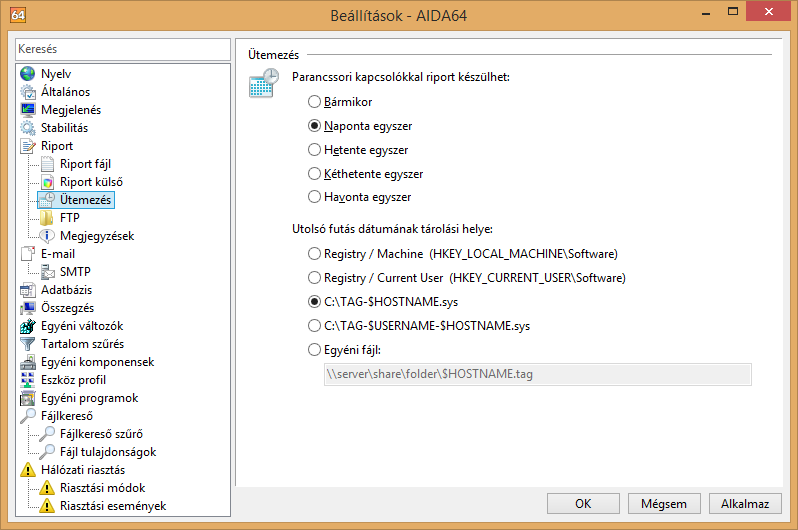Click the warning icon beside Riasztási események
Screen dimensions: 798x530
point(47,506)
